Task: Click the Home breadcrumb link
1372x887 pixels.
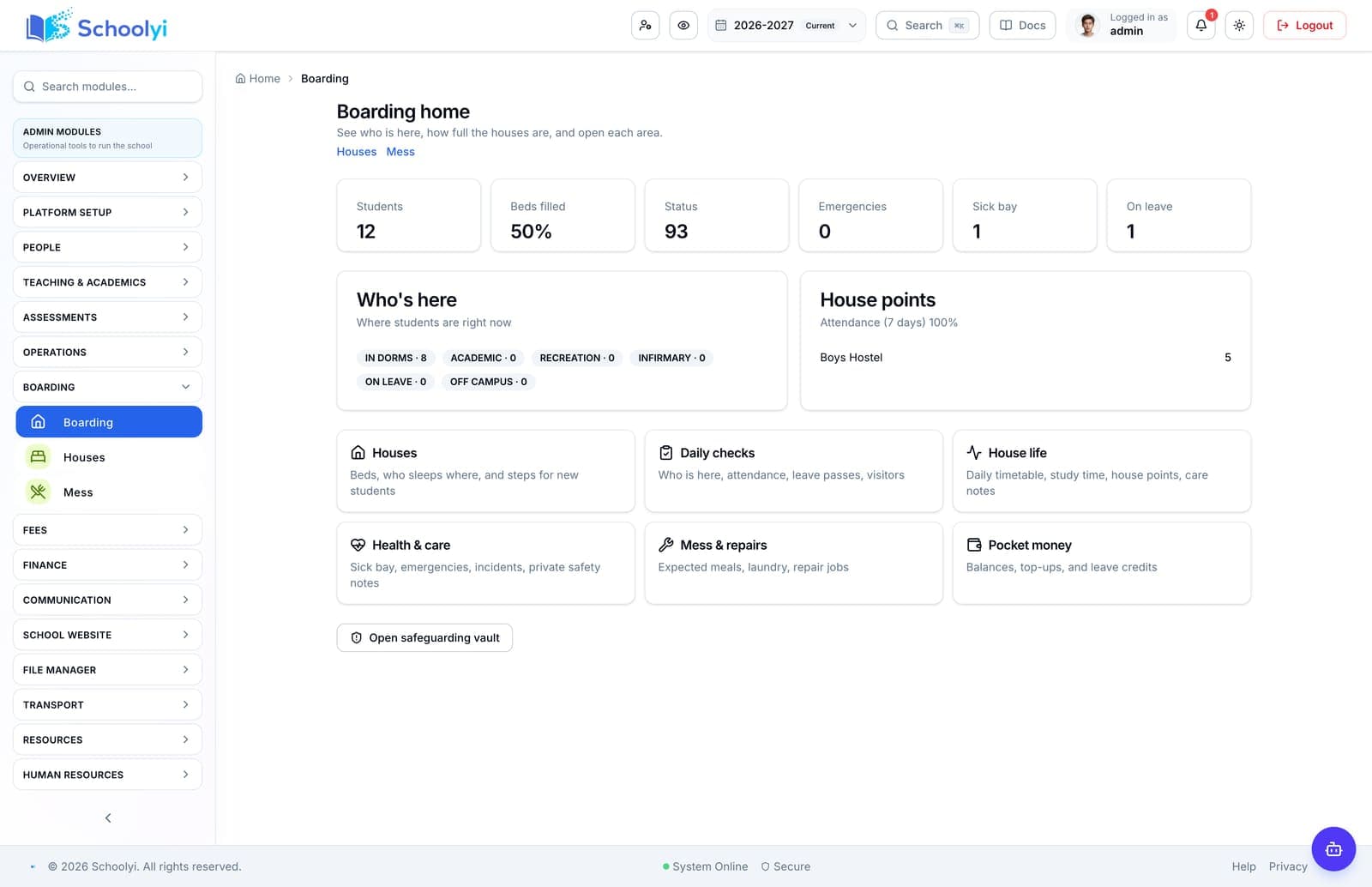Action: [258, 78]
